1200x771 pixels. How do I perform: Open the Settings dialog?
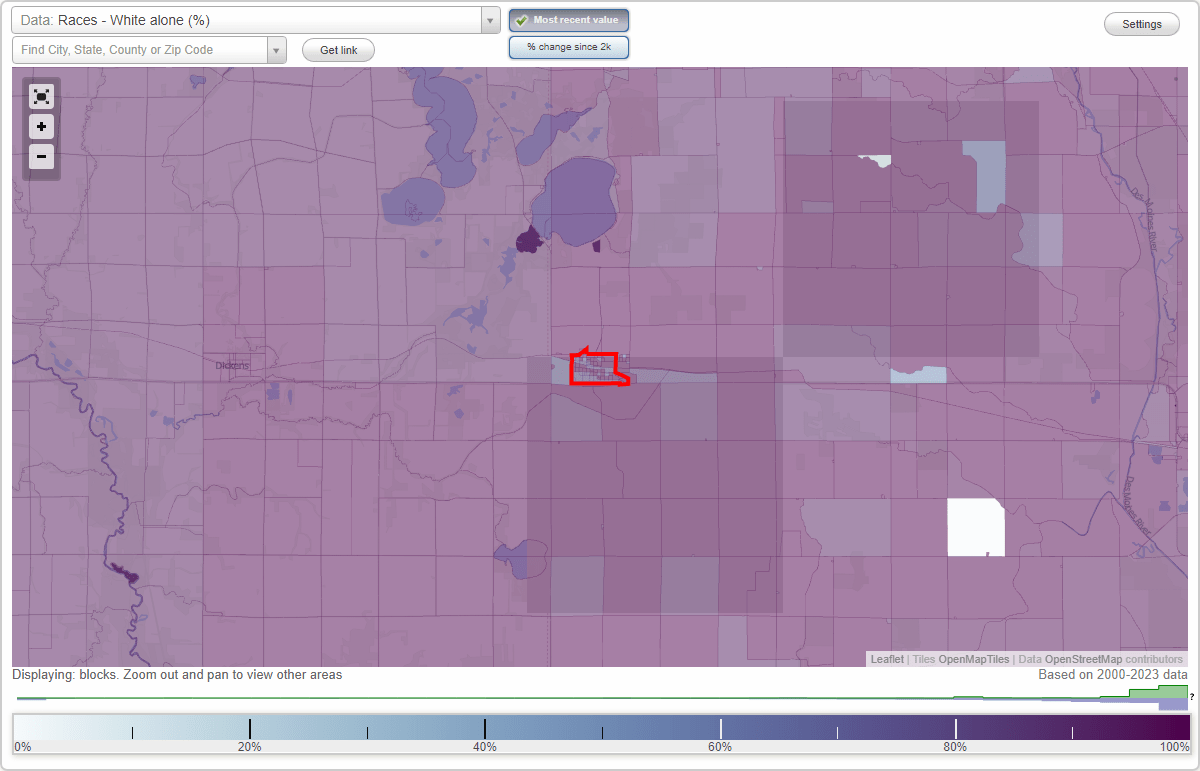tap(1141, 23)
